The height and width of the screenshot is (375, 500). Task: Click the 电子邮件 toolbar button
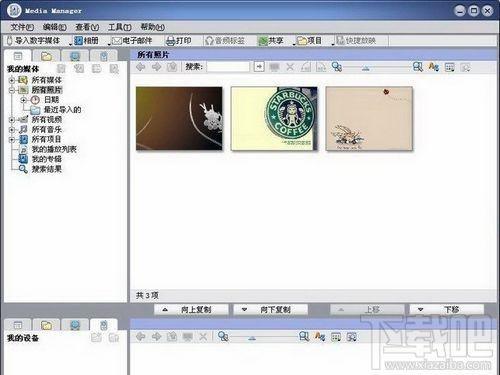(x=132, y=41)
